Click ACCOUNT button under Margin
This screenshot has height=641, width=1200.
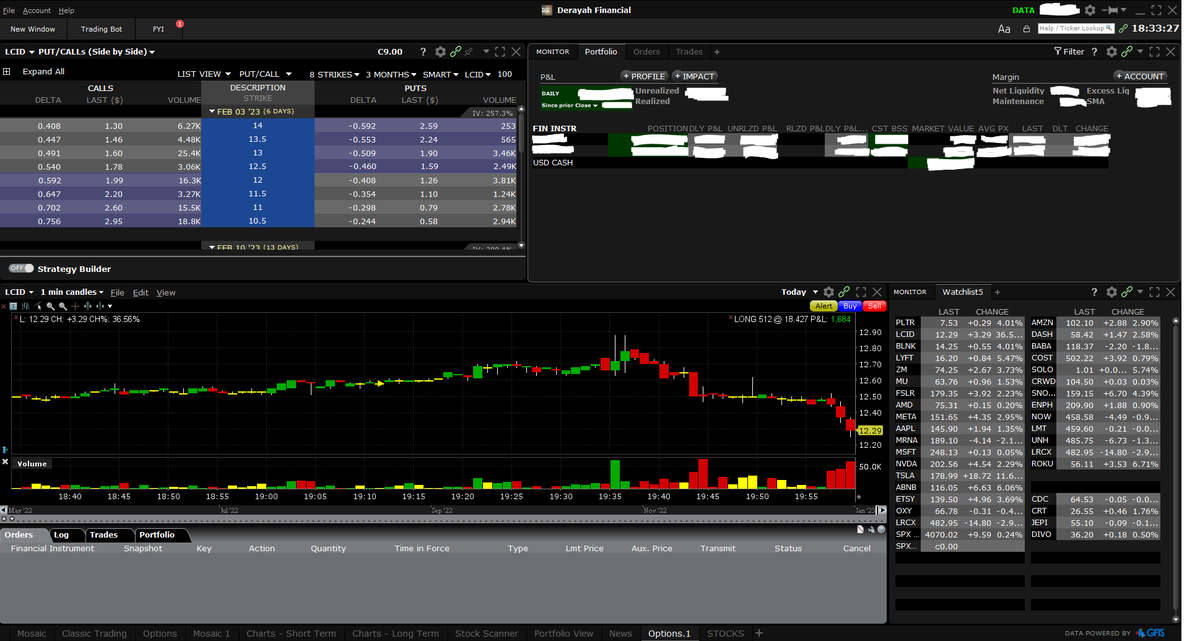(1140, 76)
